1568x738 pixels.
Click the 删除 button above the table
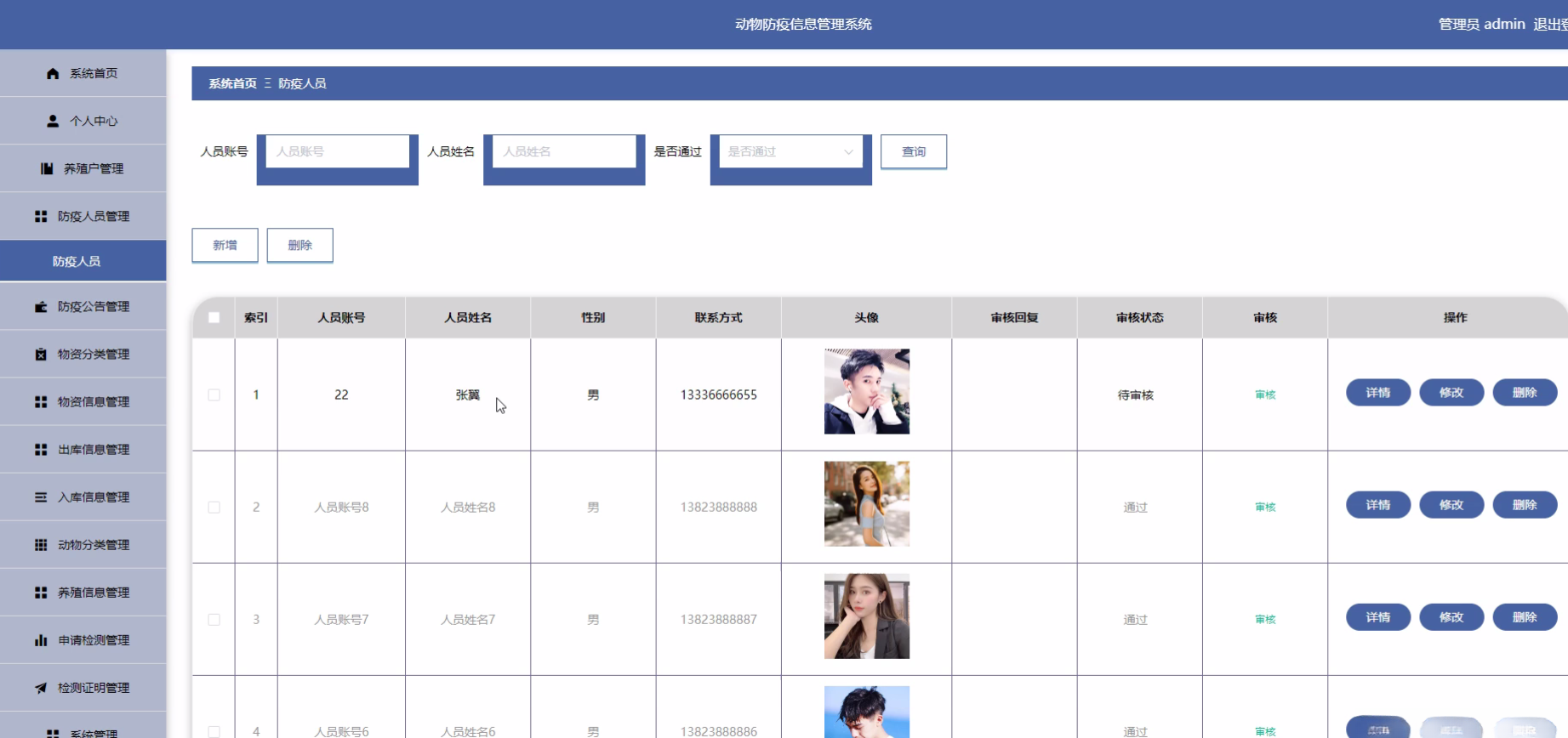coord(299,245)
